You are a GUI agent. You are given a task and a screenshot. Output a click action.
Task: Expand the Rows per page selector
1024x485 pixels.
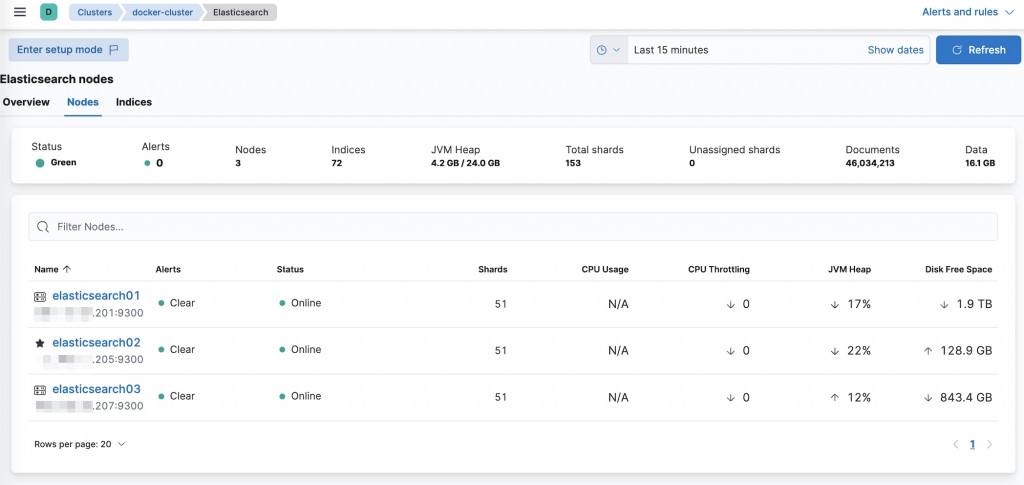click(x=80, y=444)
